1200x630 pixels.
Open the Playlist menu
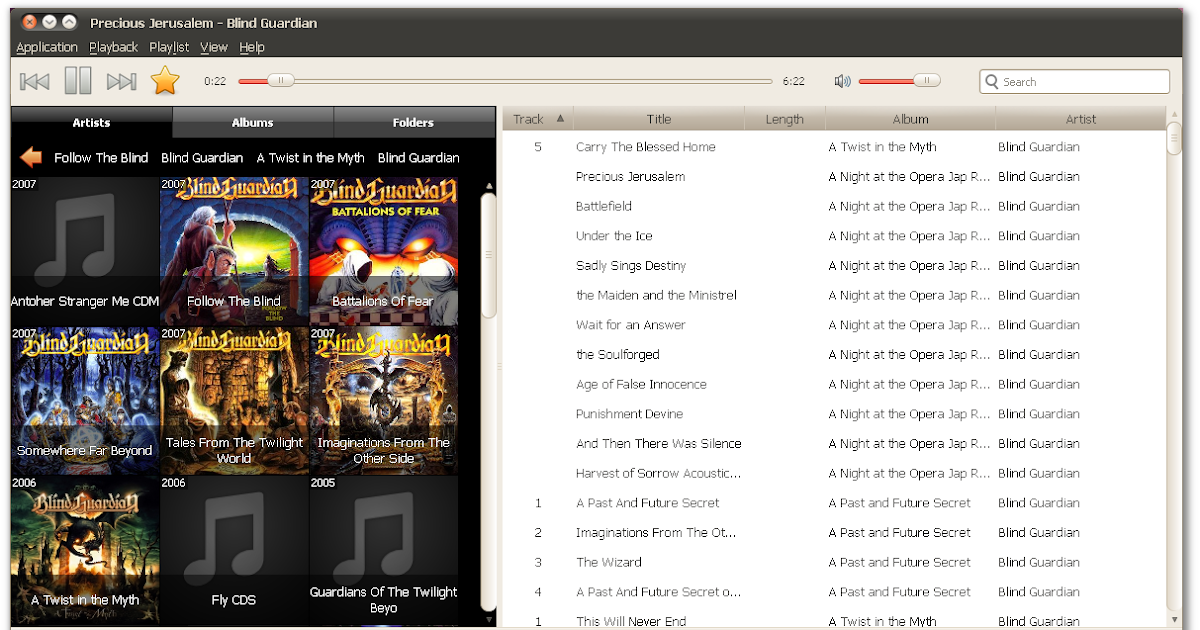tap(169, 47)
